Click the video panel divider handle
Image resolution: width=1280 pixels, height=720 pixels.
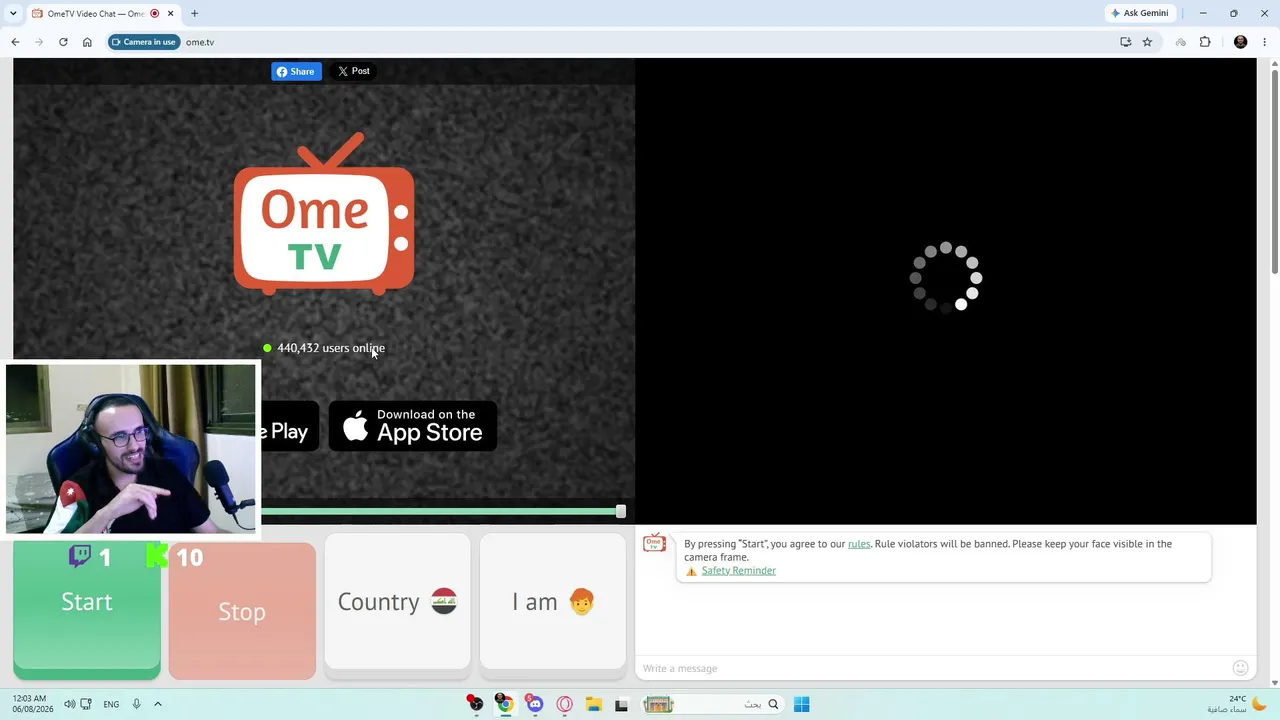[x=621, y=511]
